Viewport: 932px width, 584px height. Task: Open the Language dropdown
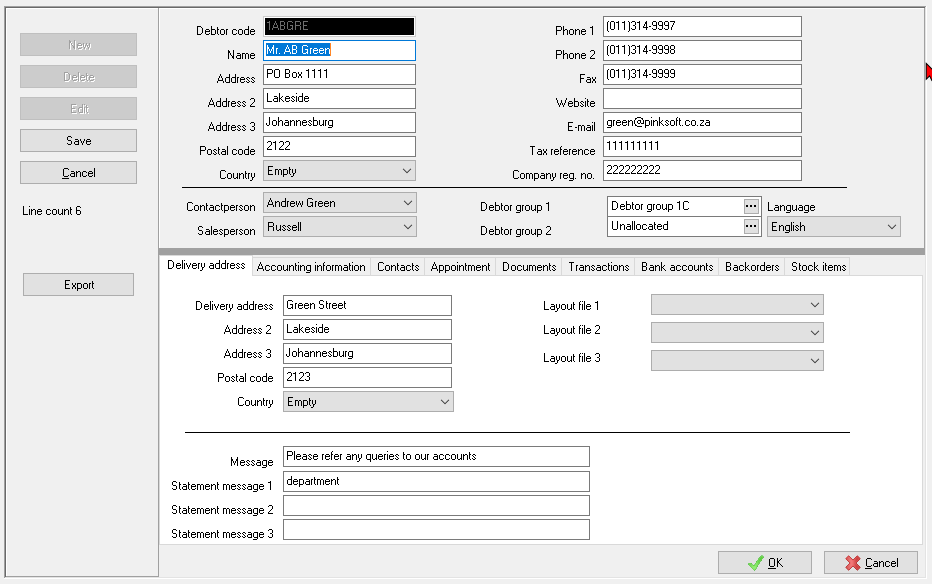click(x=833, y=227)
